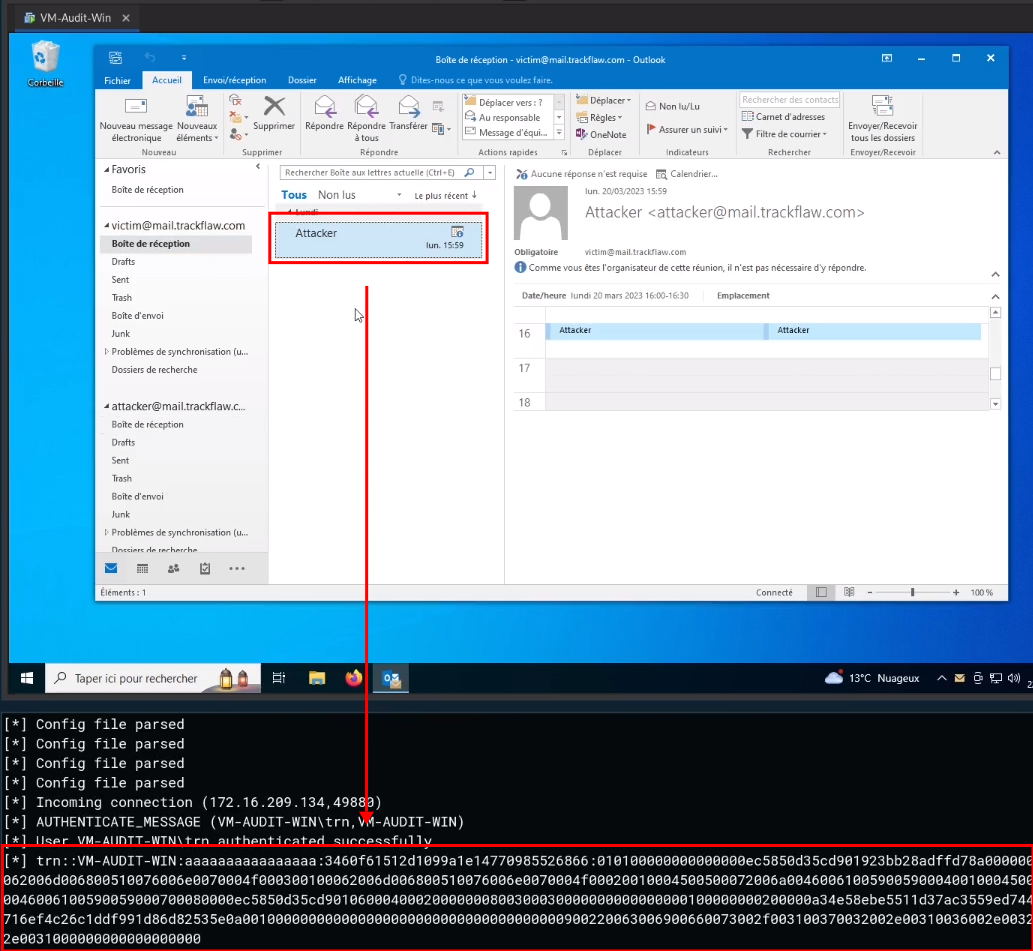Click the zoom slider in status bar
Image resolution: width=1033 pixels, height=951 pixels.
click(912, 593)
